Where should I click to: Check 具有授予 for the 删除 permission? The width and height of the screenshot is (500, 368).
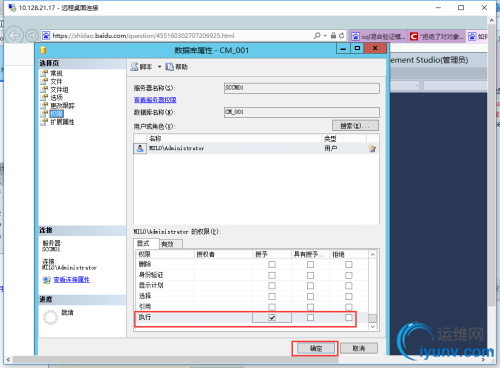coord(310,264)
